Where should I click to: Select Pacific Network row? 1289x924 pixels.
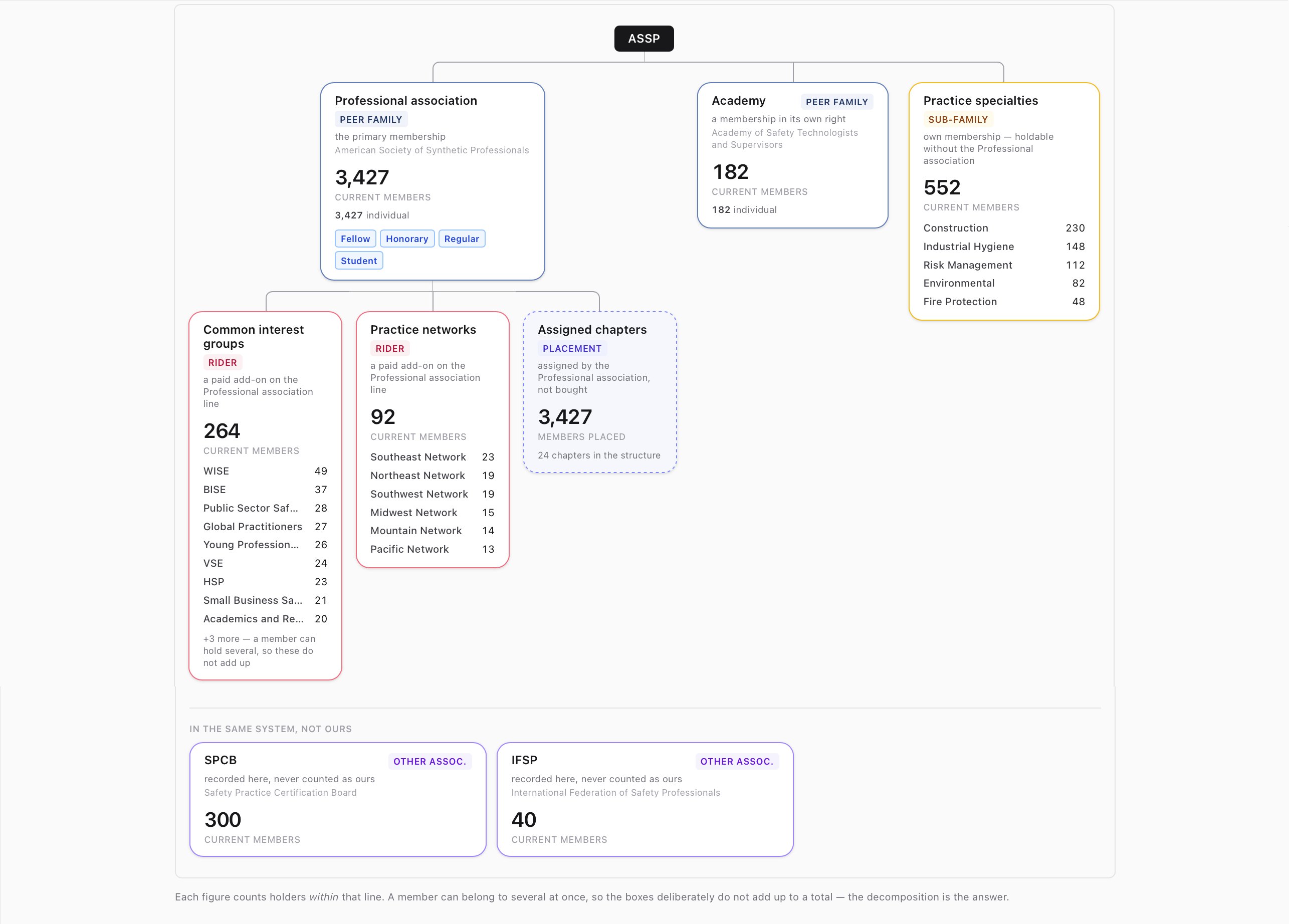(432, 550)
